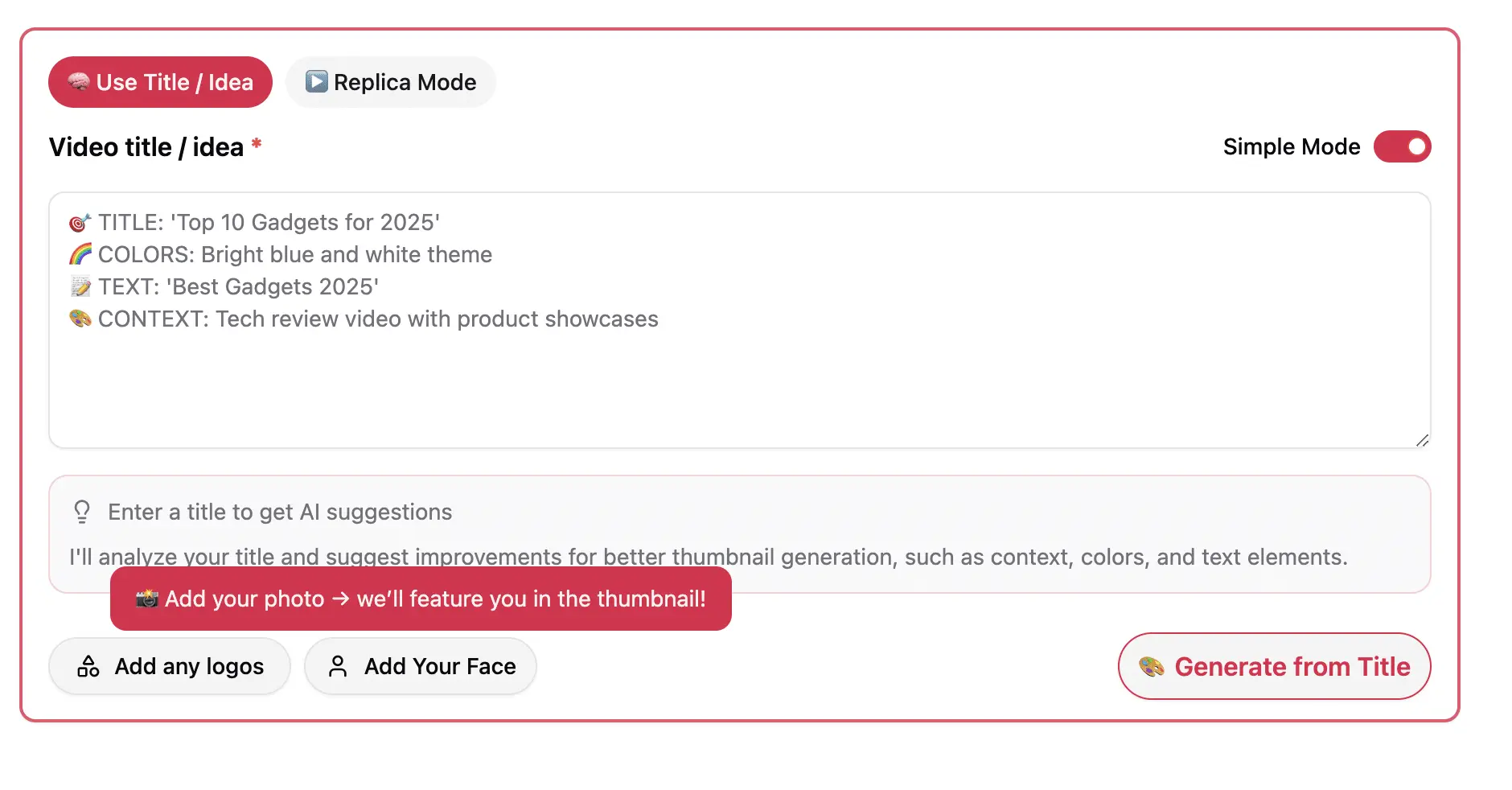Click the person icon on Add Your Face
The width and height of the screenshot is (1512, 790).
(x=338, y=666)
